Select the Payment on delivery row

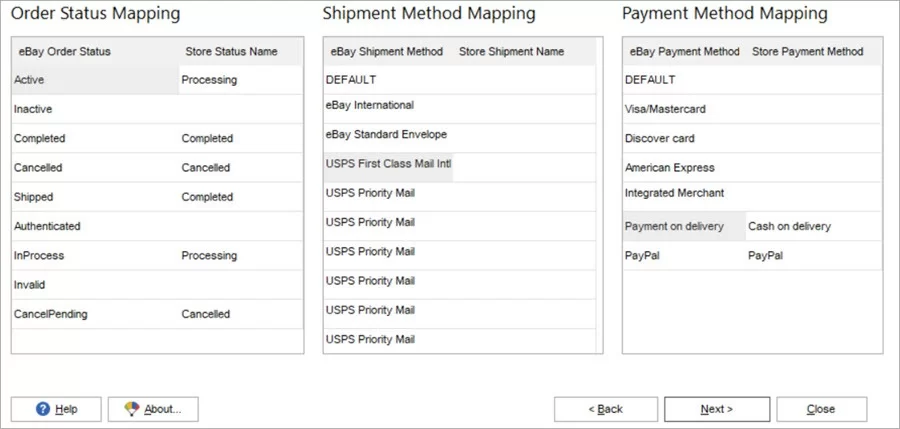(683, 226)
